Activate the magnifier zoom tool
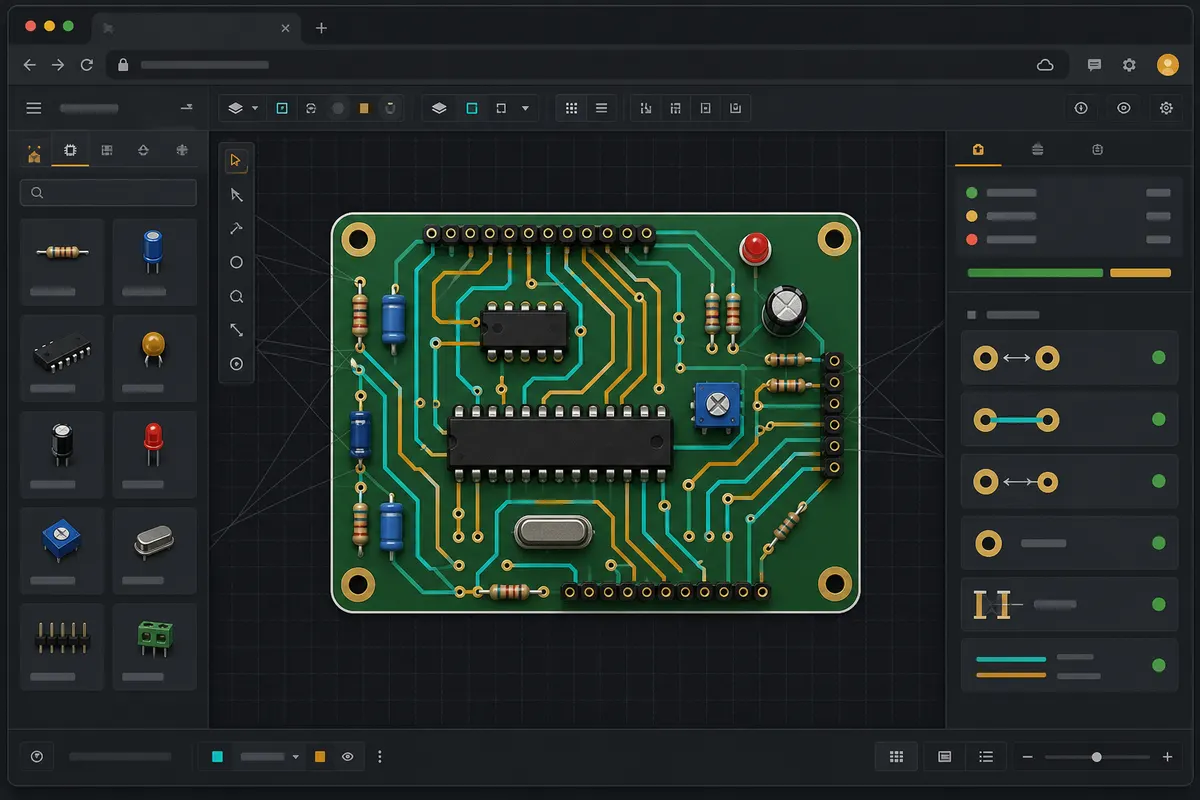 [x=236, y=297]
